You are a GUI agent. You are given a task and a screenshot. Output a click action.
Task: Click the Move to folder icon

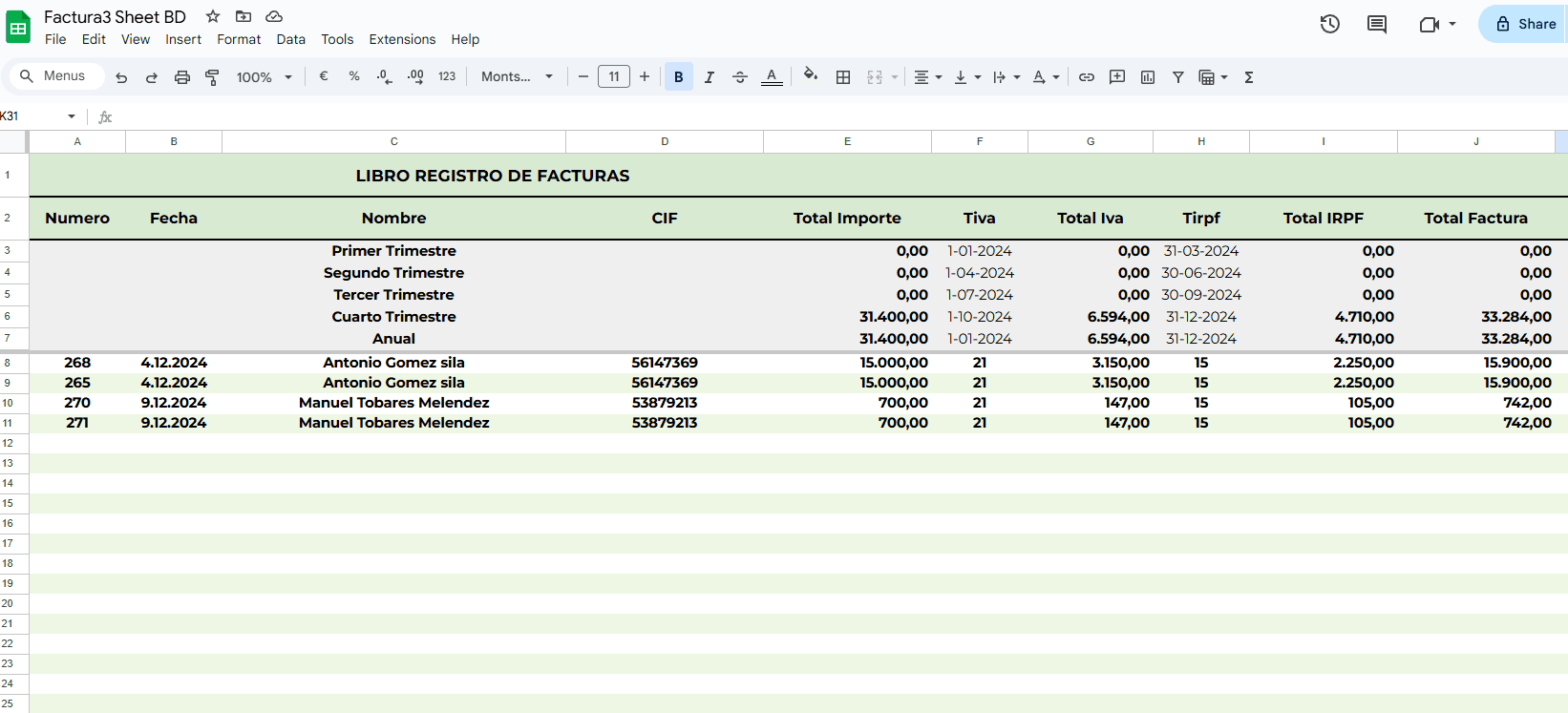244,16
